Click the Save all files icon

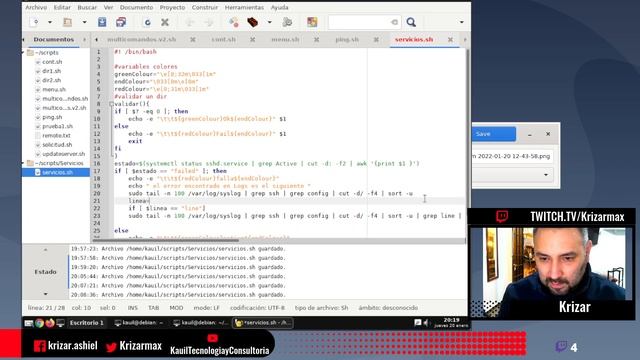pyautogui.click(x=121, y=22)
